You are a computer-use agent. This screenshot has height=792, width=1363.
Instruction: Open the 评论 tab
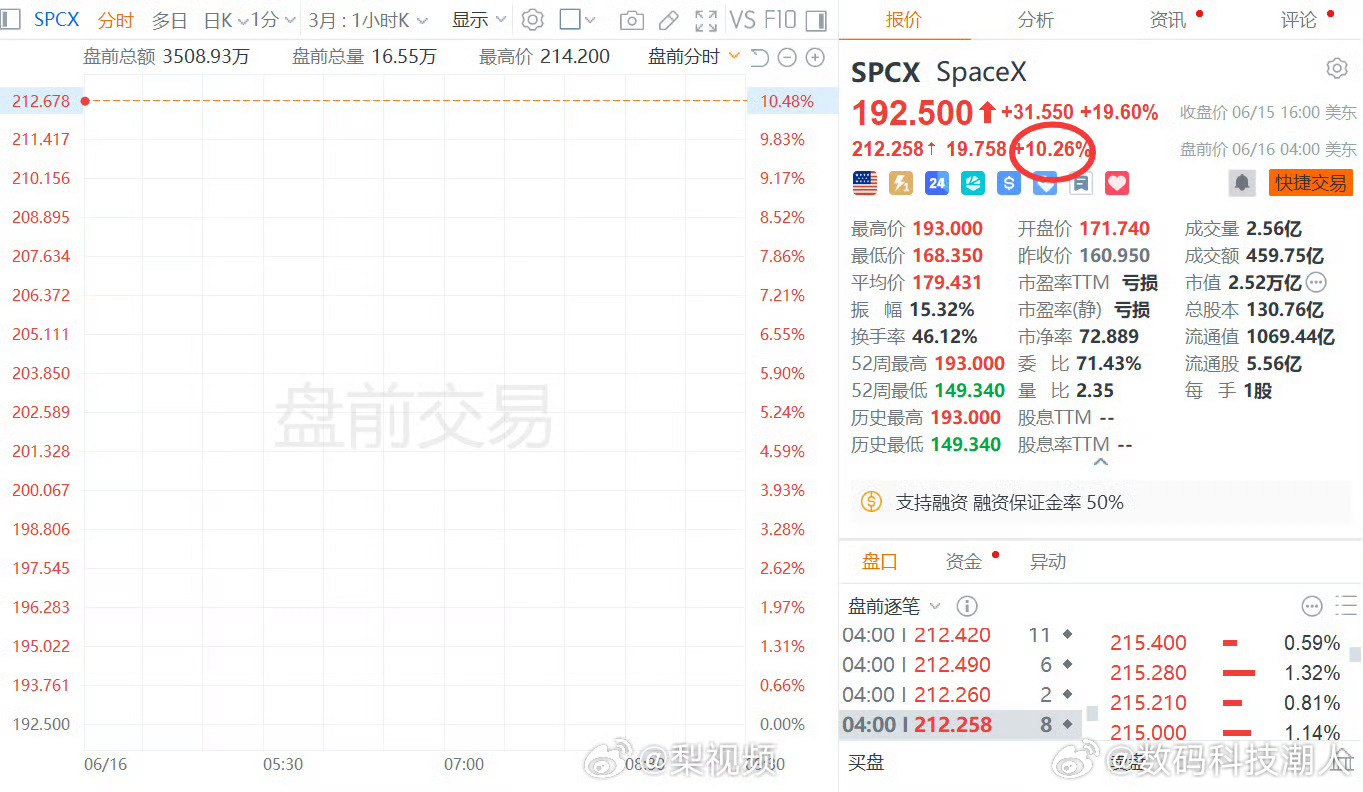(1299, 20)
